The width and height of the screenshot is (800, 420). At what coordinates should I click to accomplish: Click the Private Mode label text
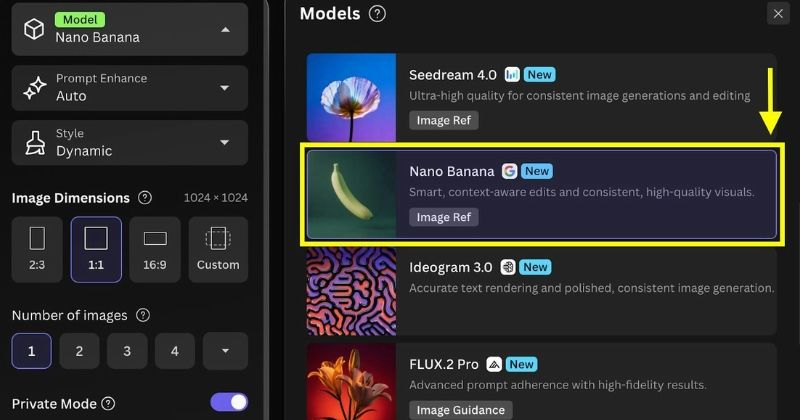(54, 404)
